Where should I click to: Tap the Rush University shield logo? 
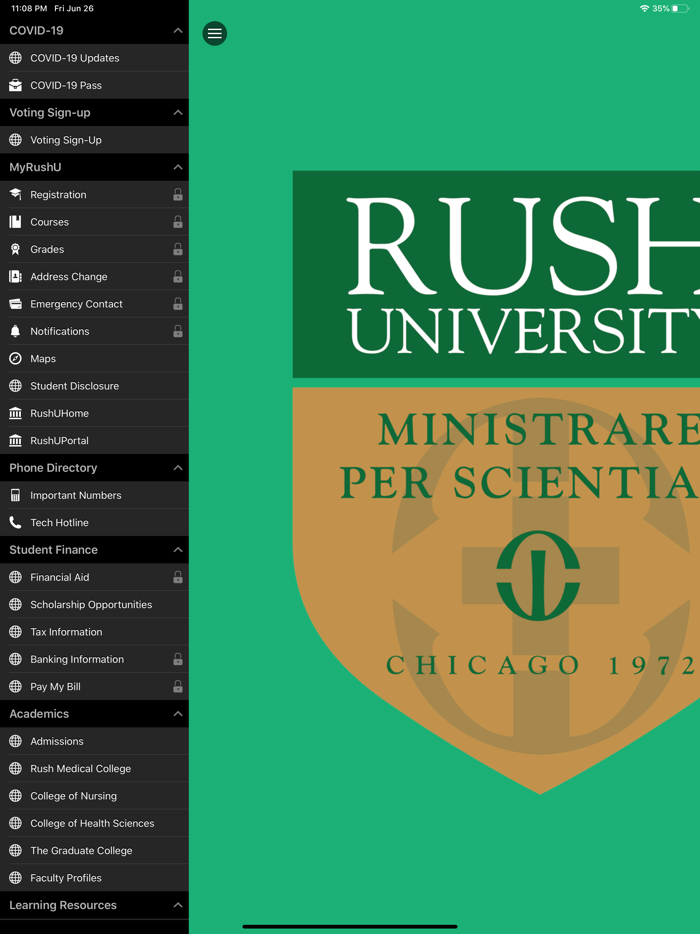(x=496, y=482)
